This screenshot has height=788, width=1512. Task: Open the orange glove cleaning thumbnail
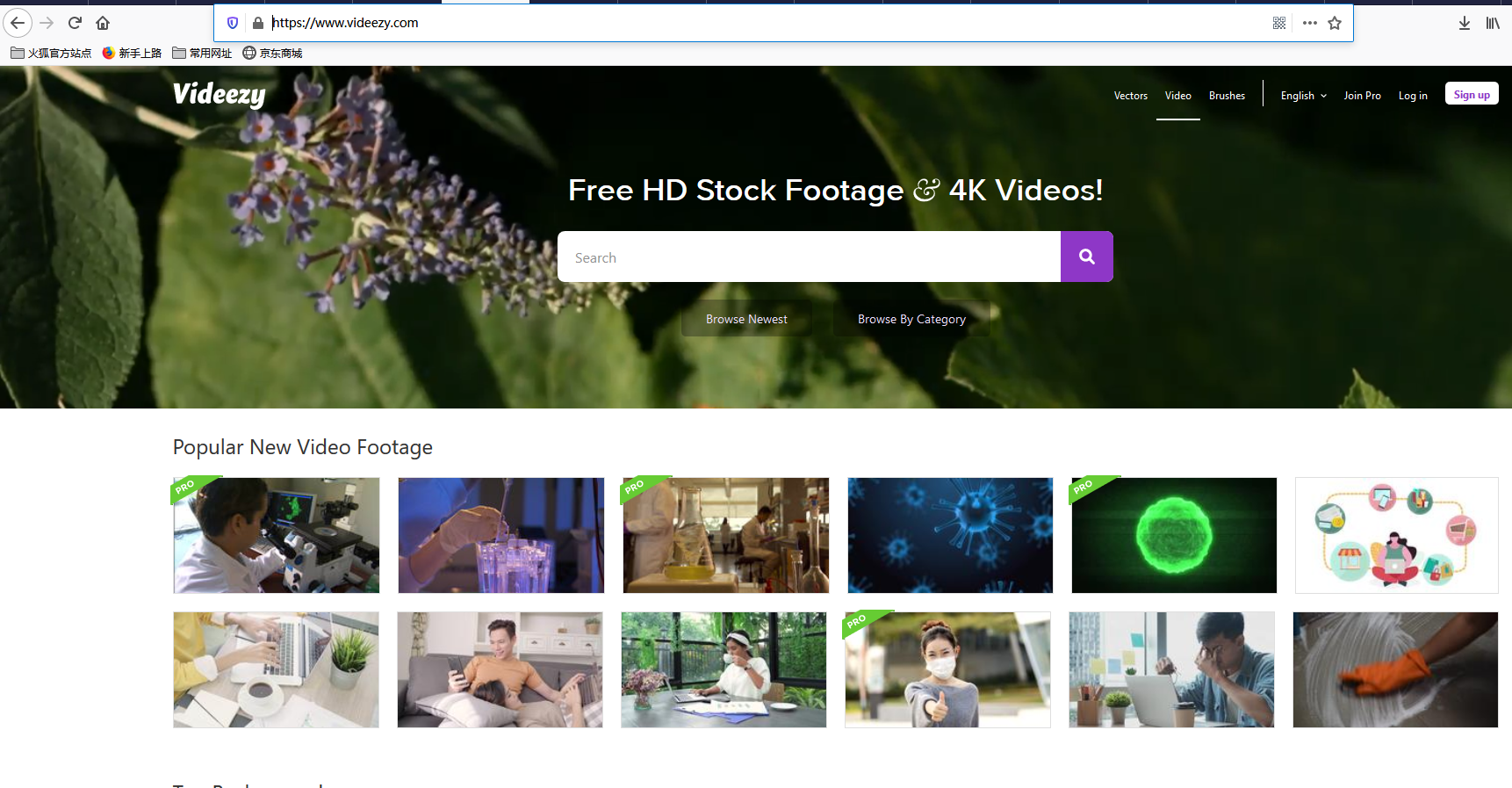click(x=1395, y=669)
